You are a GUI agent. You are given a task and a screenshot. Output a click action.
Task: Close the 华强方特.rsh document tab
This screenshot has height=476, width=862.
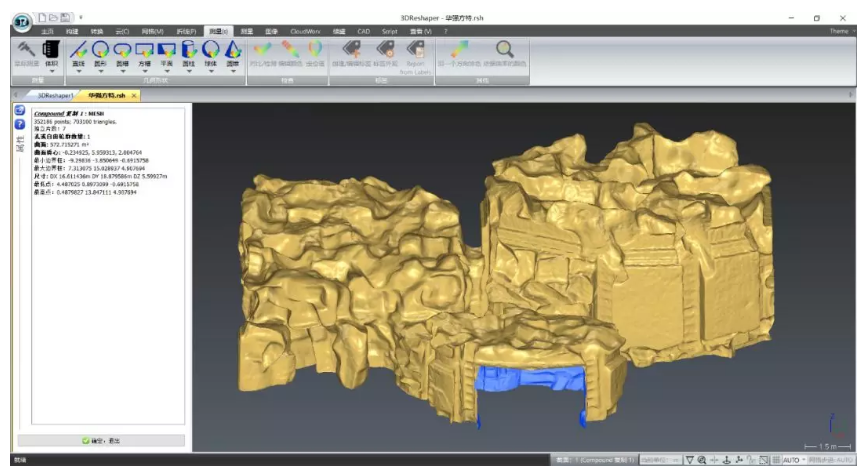tap(134, 95)
